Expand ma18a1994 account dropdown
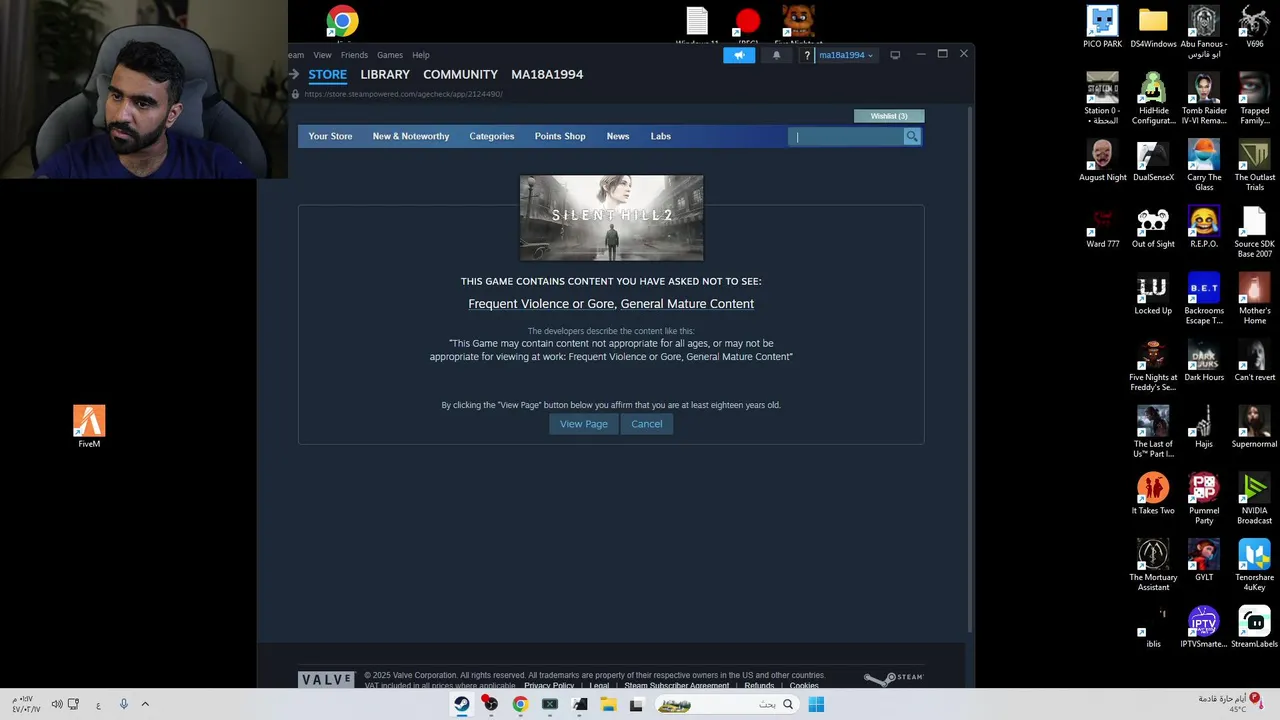The height and width of the screenshot is (720, 1280). click(846, 55)
